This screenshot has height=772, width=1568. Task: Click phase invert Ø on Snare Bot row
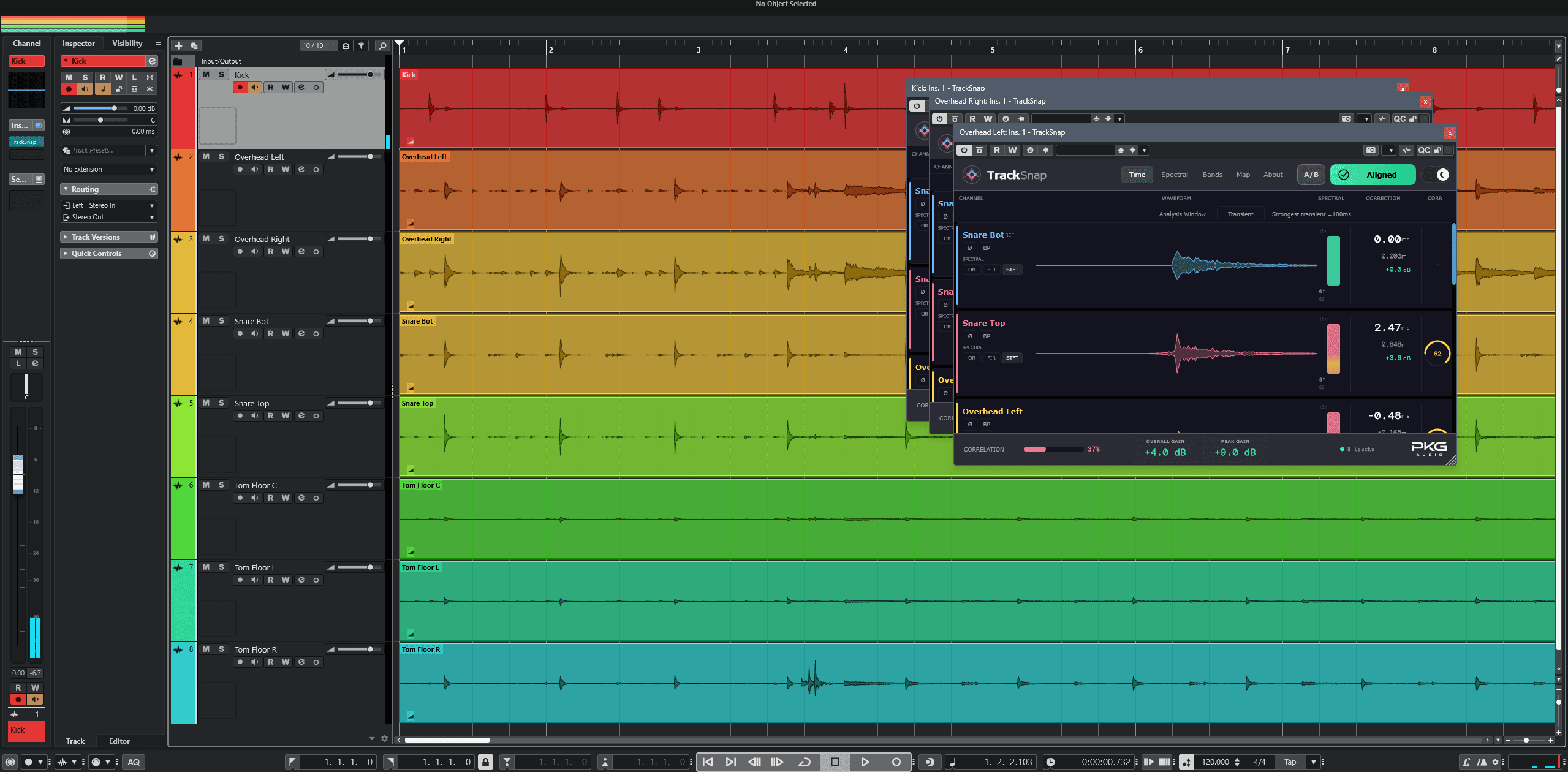[x=970, y=248]
